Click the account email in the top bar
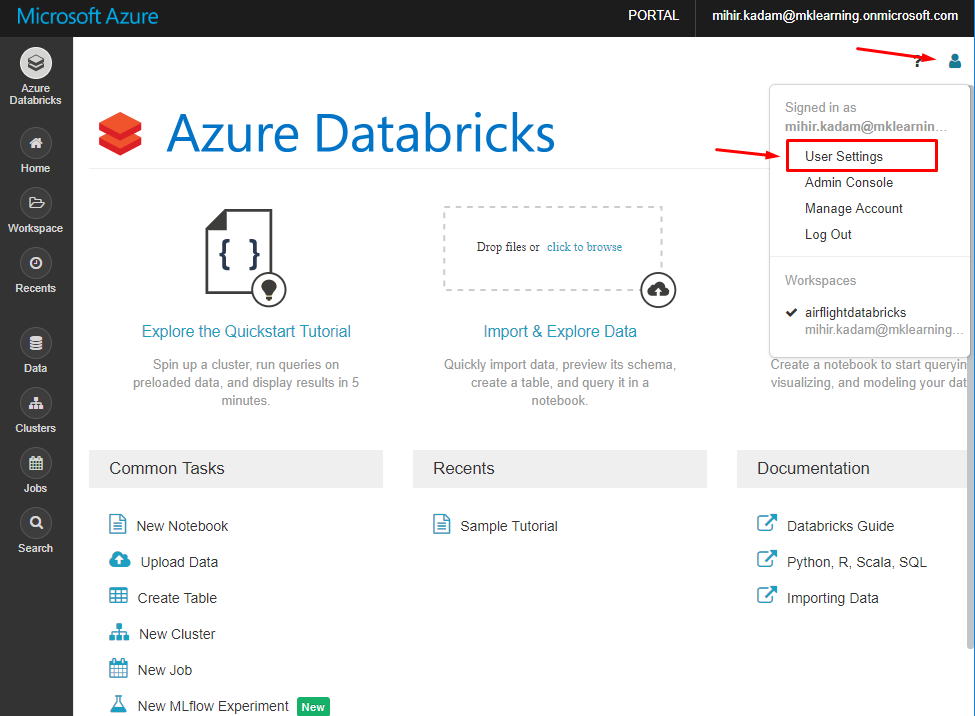The height and width of the screenshot is (716, 975). point(835,16)
